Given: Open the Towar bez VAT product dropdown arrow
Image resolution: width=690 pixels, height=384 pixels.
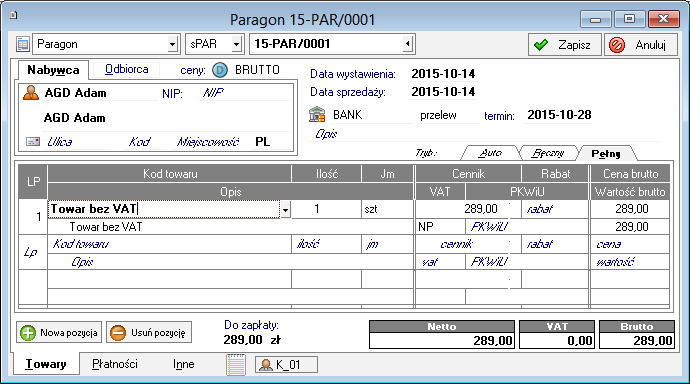Looking at the screenshot, I should pyautogui.click(x=285, y=210).
